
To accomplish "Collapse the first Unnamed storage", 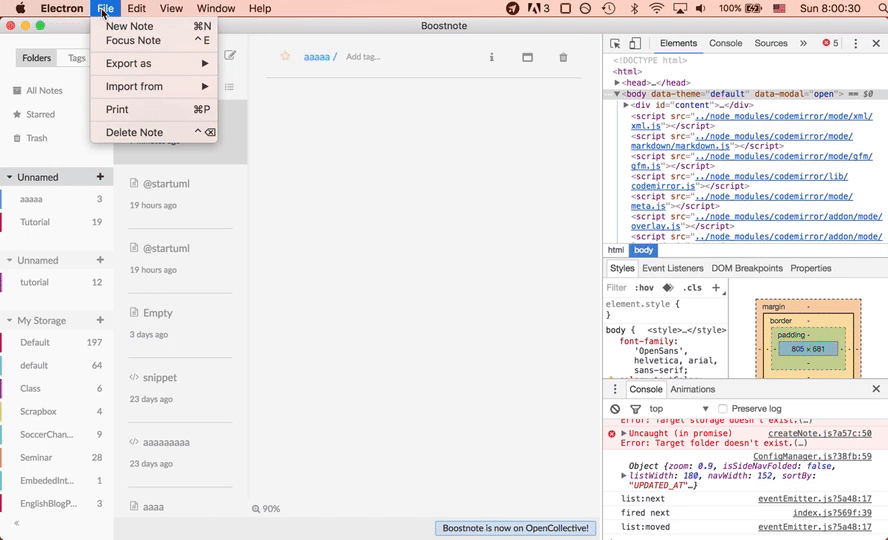I will click(10, 177).
